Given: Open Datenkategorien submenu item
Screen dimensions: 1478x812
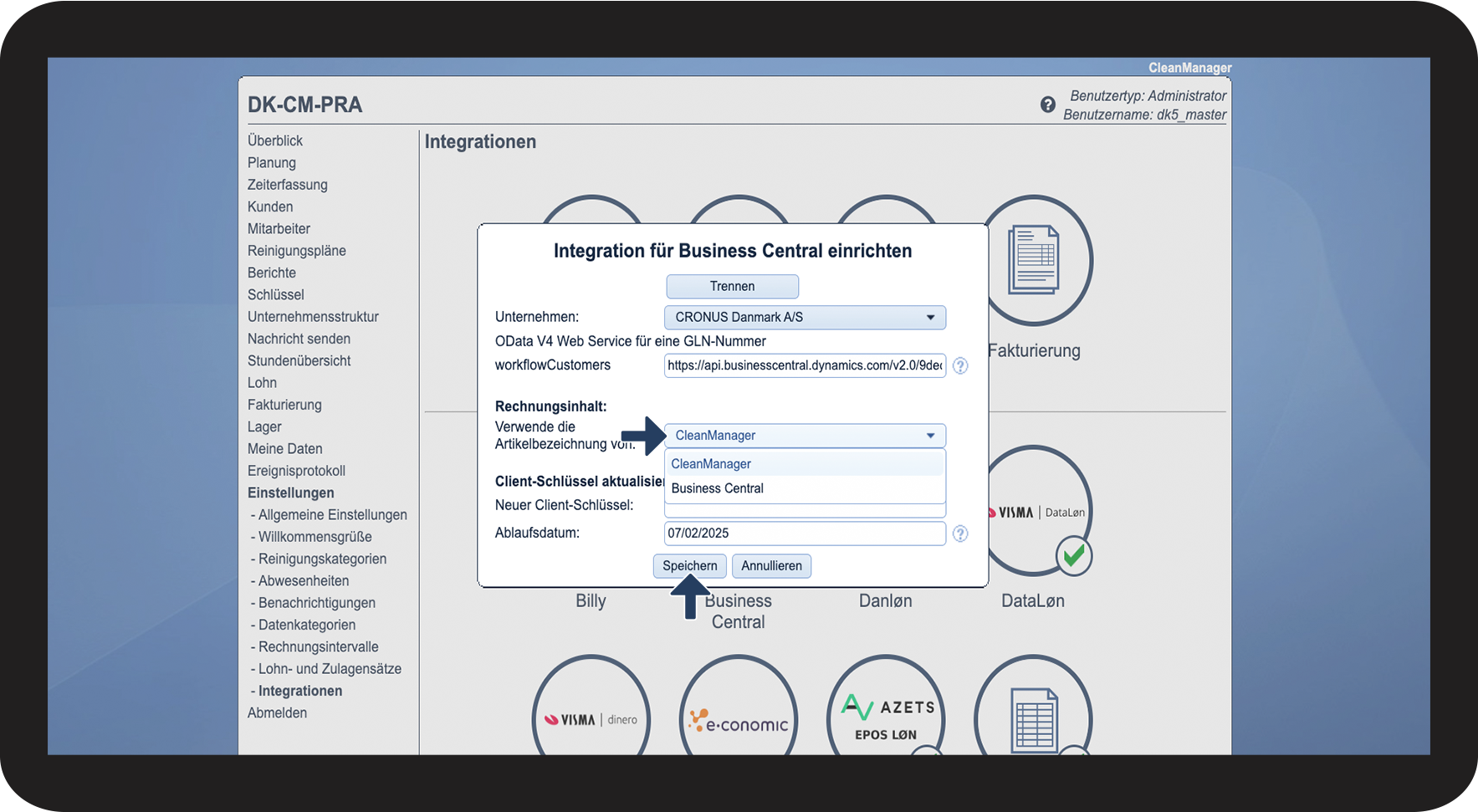Looking at the screenshot, I should 307,626.
